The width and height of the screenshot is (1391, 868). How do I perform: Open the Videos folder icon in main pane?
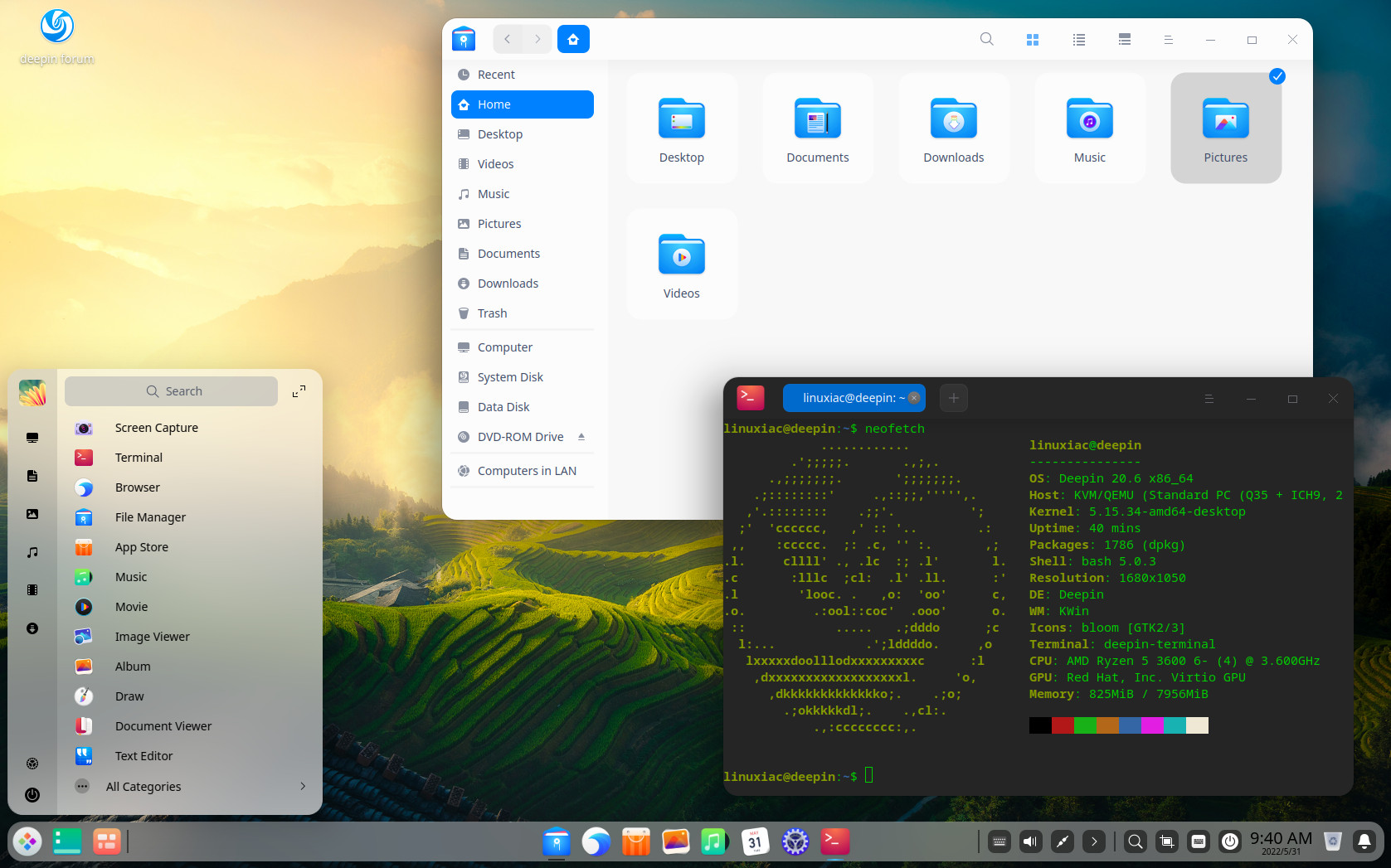[682, 264]
